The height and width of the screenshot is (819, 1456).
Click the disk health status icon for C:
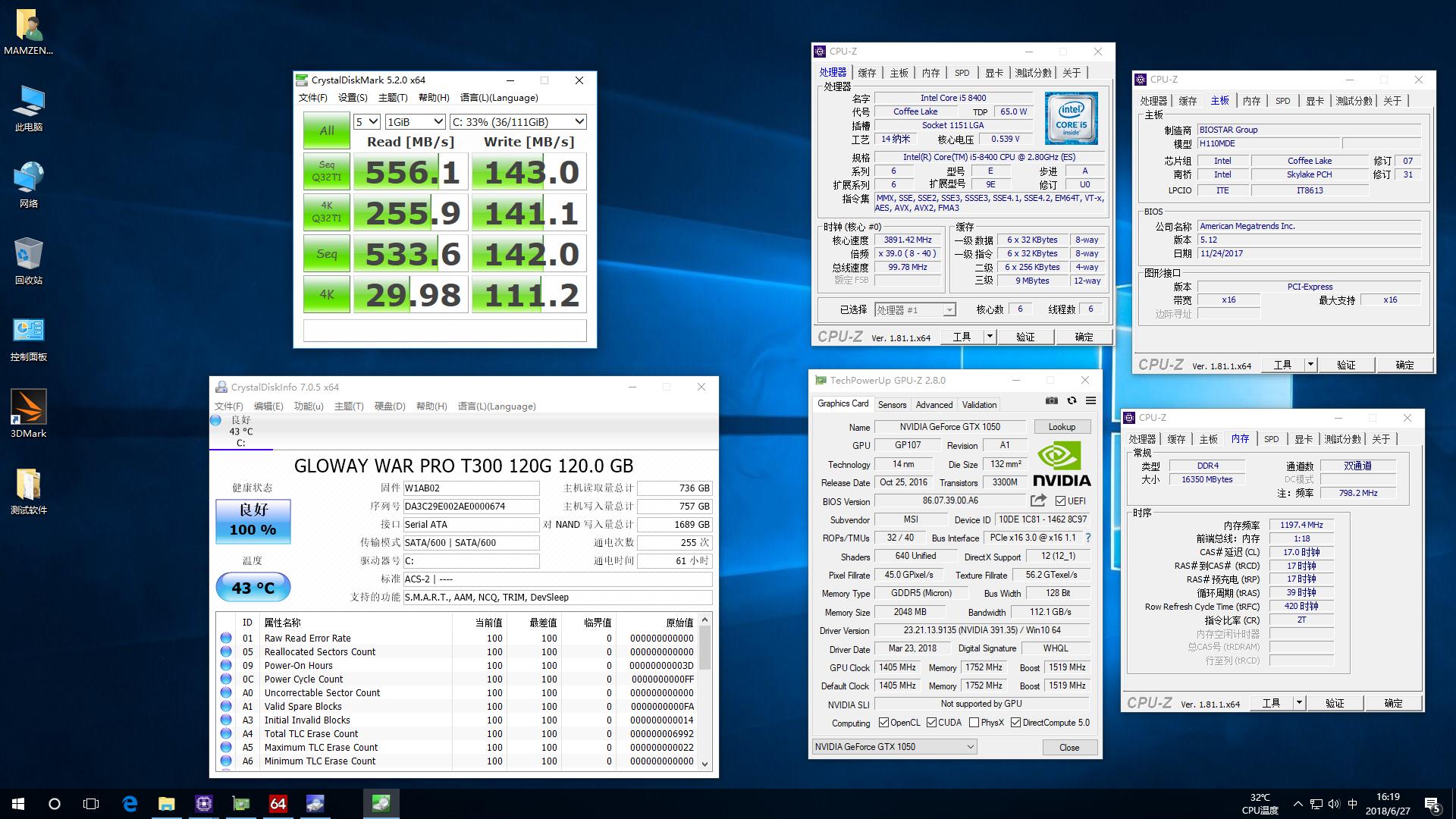tap(216, 420)
